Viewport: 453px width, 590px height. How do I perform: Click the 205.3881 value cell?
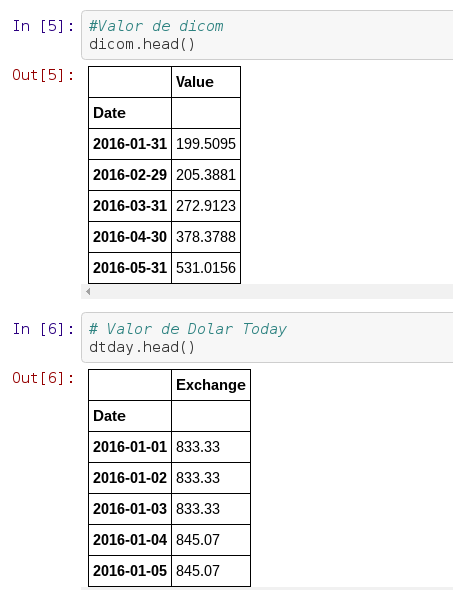[206, 175]
